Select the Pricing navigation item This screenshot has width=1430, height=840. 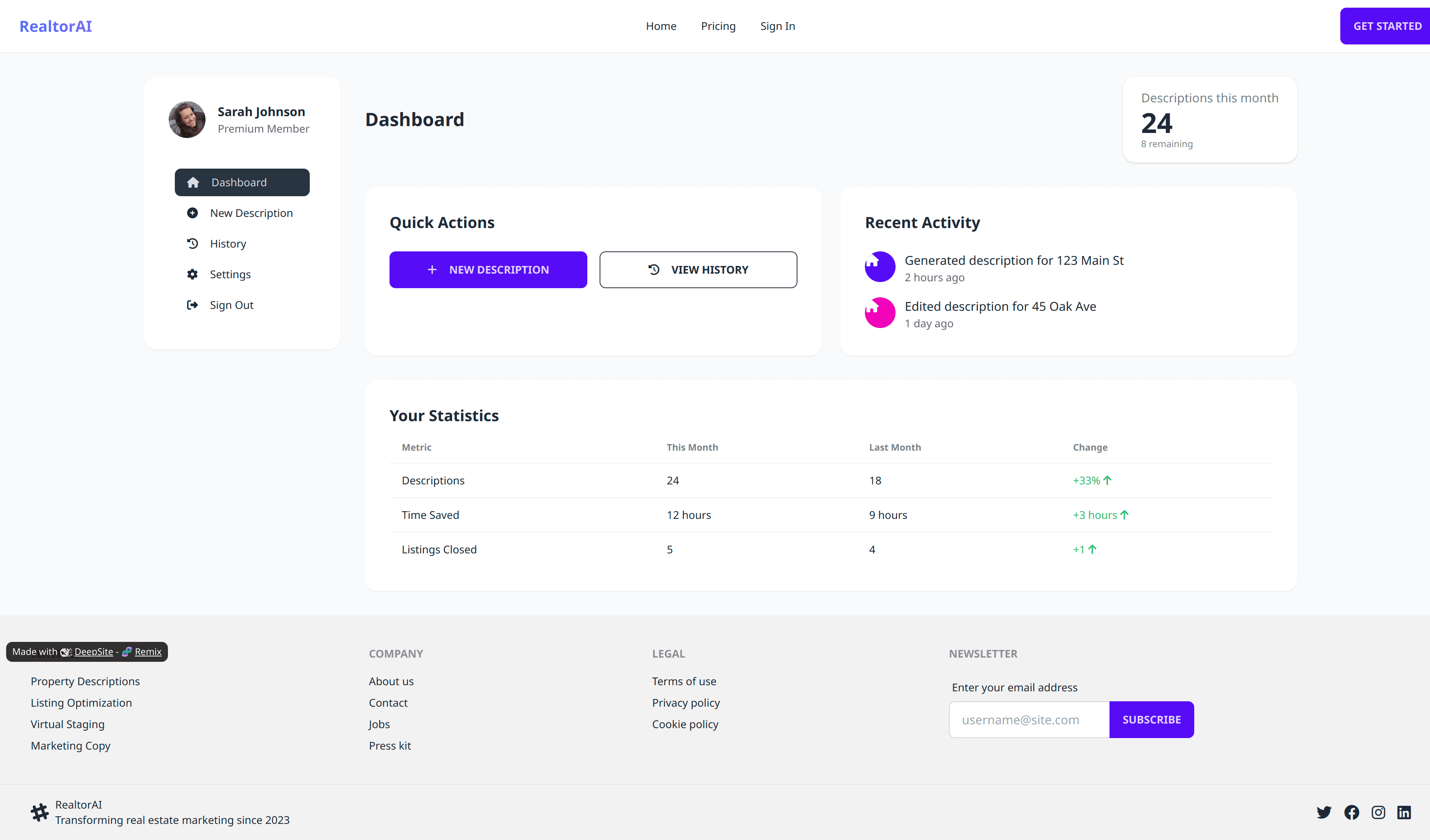[718, 26]
